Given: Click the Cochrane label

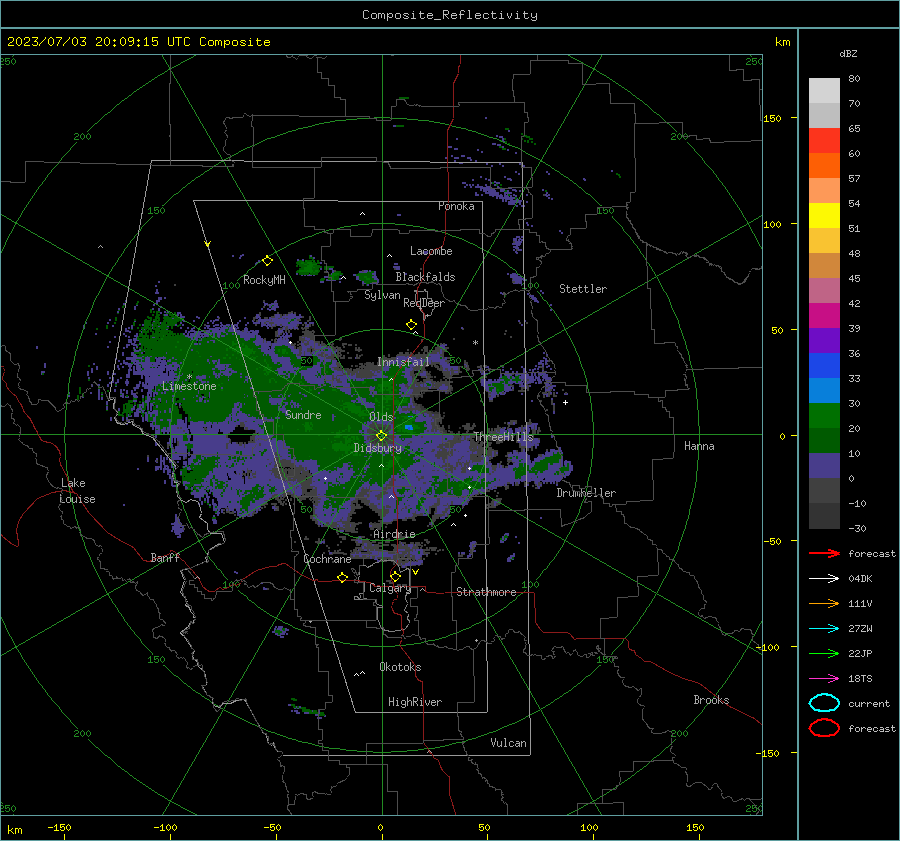Looking at the screenshot, I should [x=327, y=559].
